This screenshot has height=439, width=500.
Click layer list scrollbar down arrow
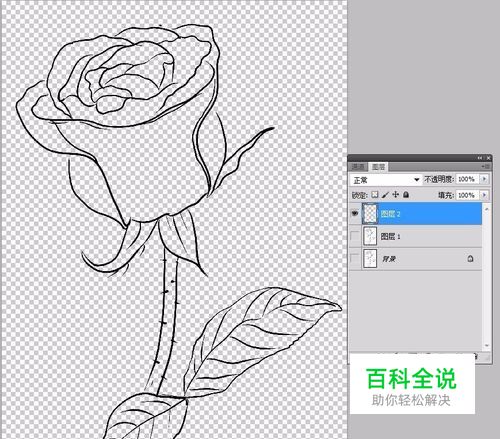(487, 346)
